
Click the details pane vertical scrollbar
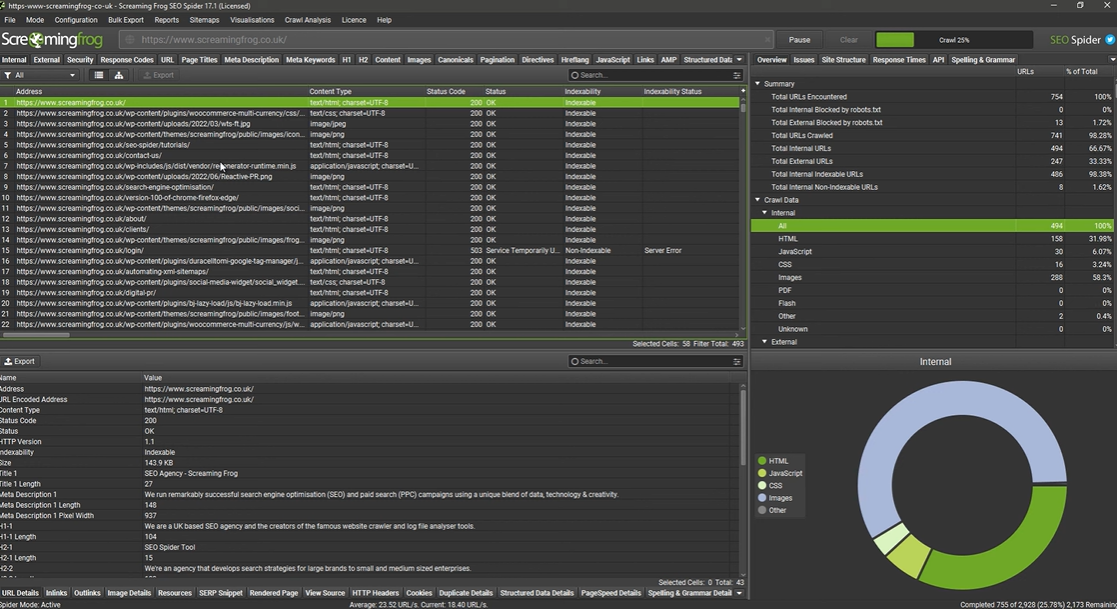742,428
